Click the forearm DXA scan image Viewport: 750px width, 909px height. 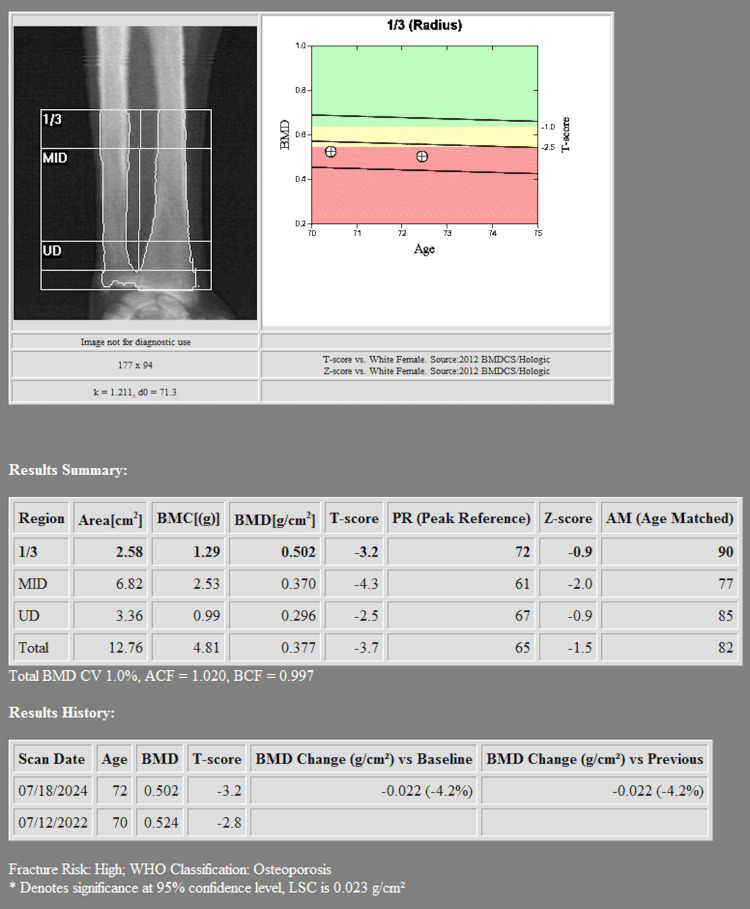pyautogui.click(x=135, y=173)
